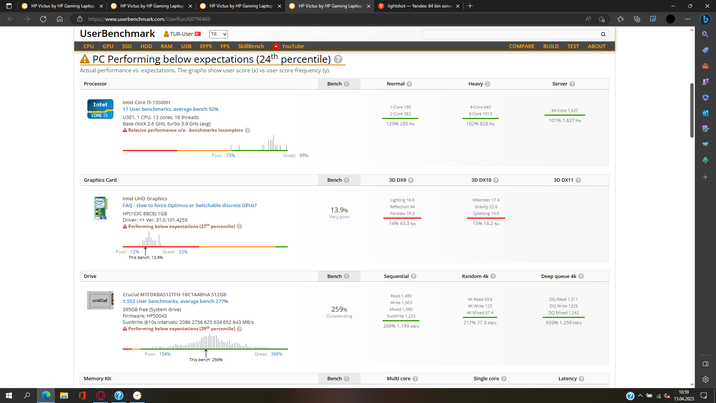Click the Intel Core i5 processor logo
Image resolution: width=716 pixels, height=403 pixels.
click(x=100, y=109)
